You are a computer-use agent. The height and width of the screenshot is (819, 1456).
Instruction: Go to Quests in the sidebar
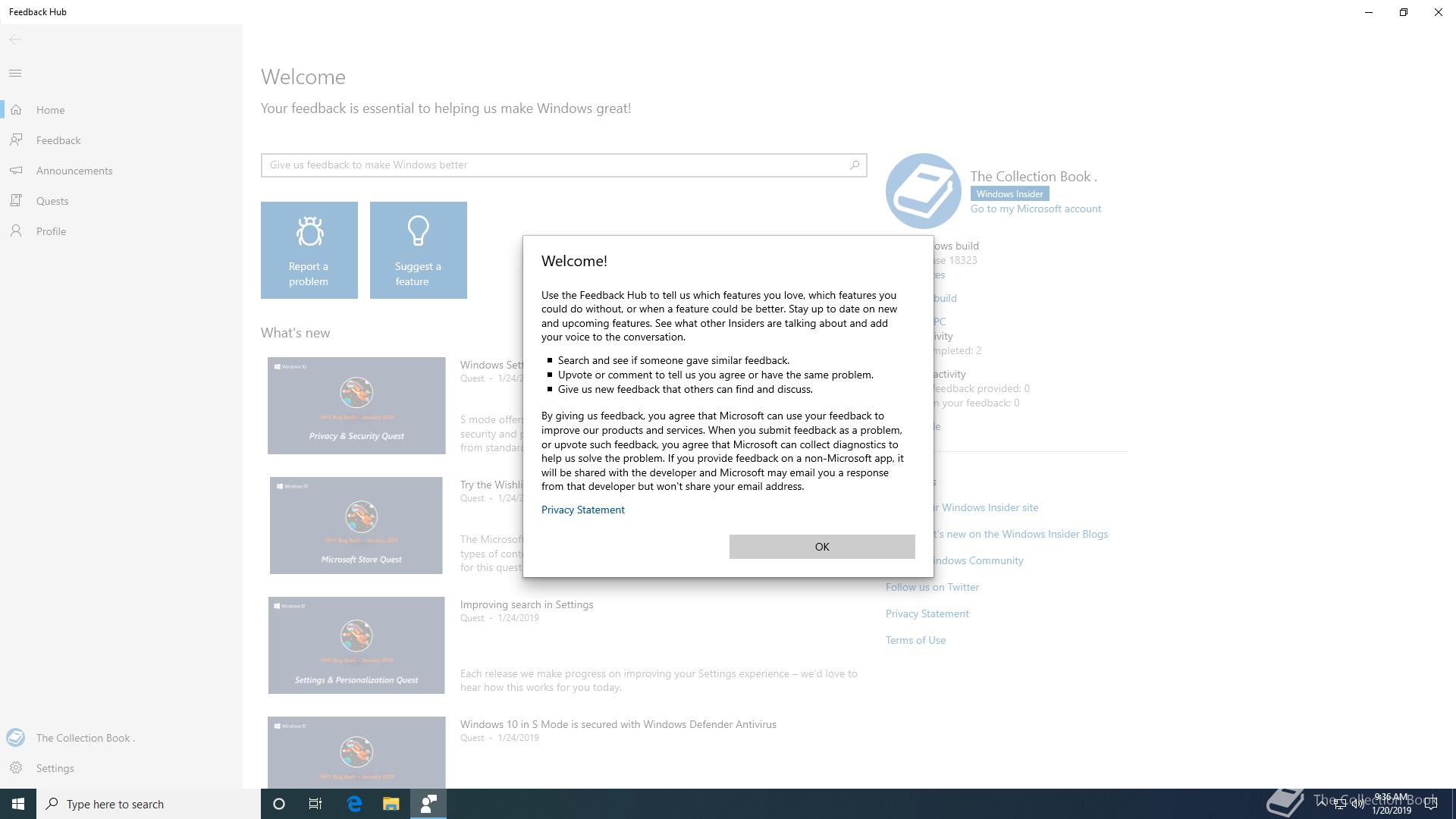tap(52, 201)
